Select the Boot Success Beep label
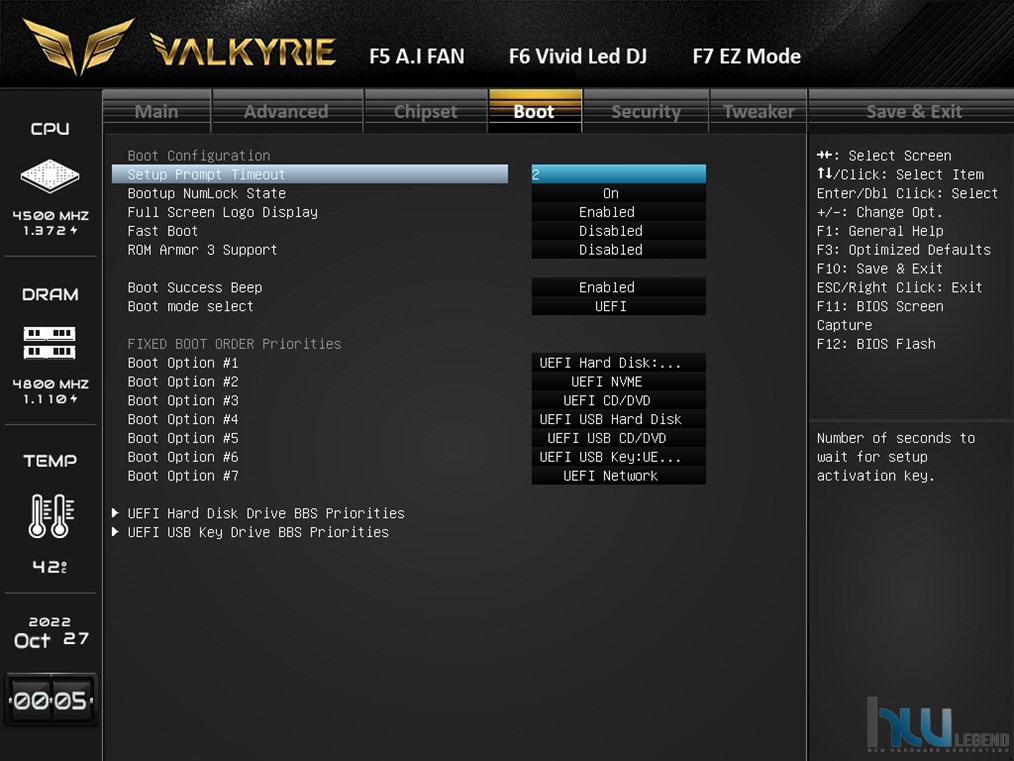 pos(195,287)
